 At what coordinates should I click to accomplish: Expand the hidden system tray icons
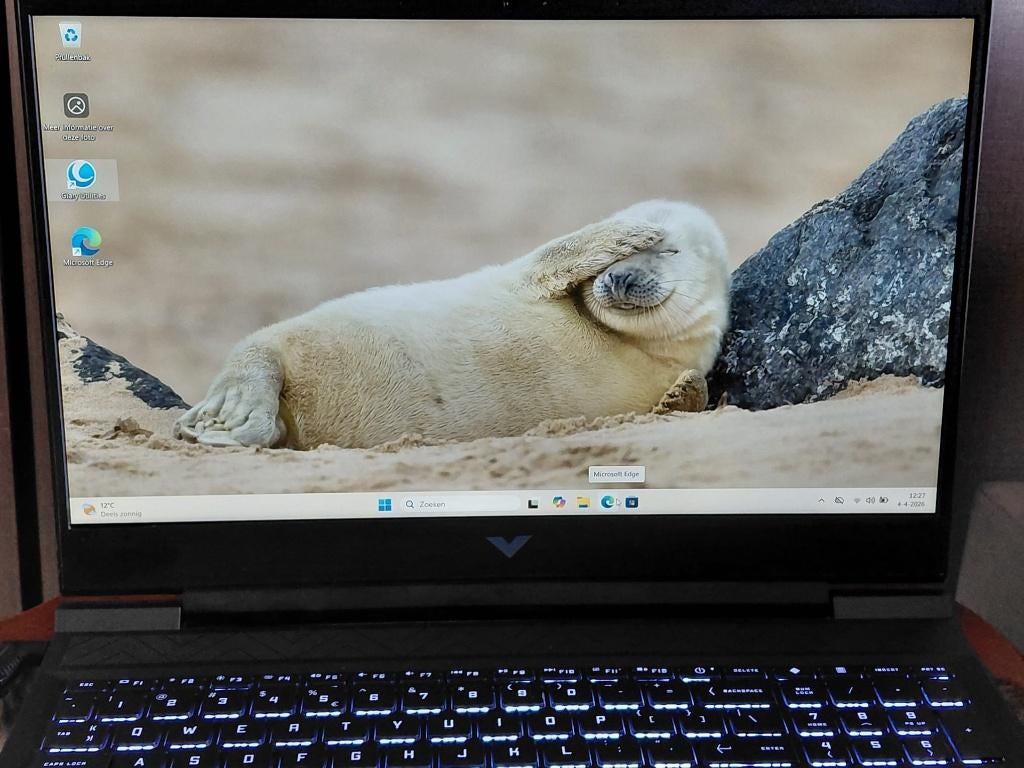(822, 500)
